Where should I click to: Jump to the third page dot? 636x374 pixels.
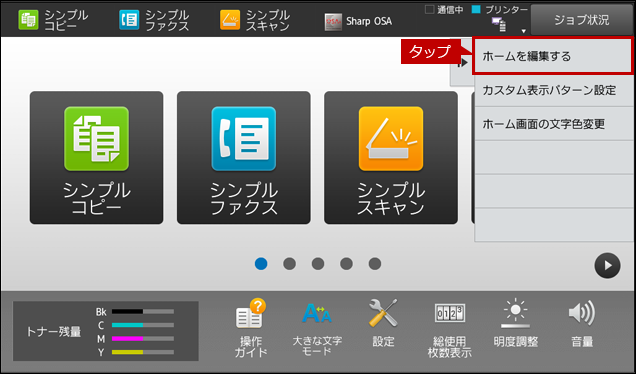pos(318,264)
